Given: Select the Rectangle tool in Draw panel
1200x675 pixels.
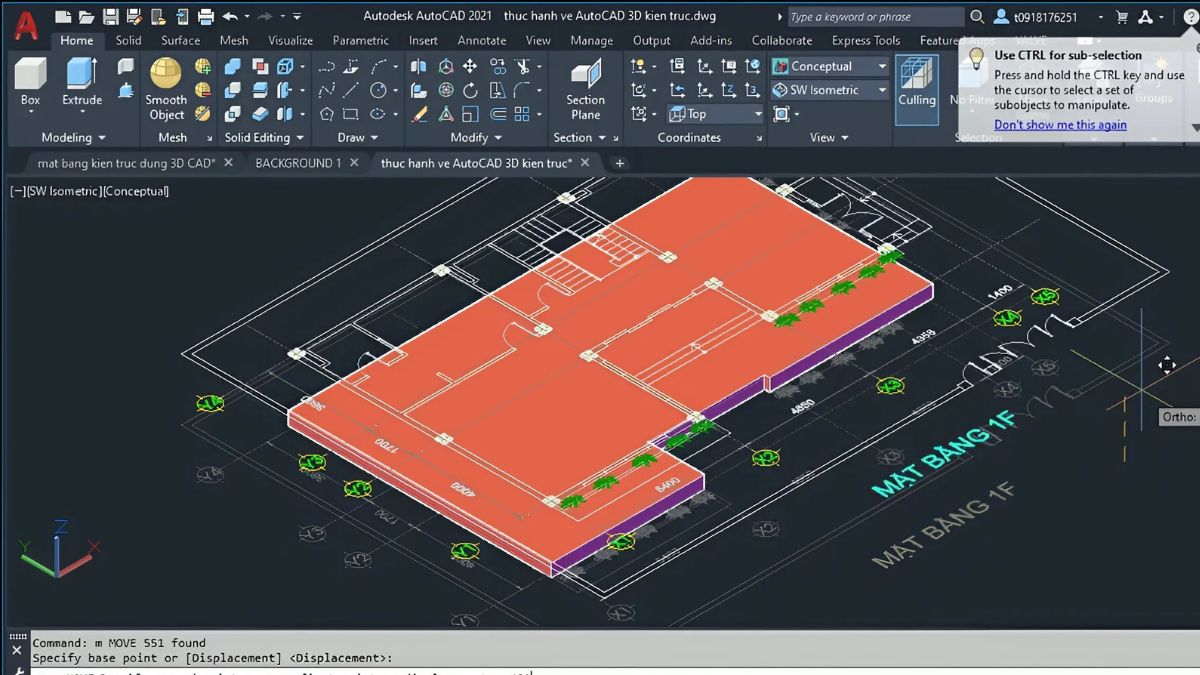Looking at the screenshot, I should pyautogui.click(x=351, y=114).
